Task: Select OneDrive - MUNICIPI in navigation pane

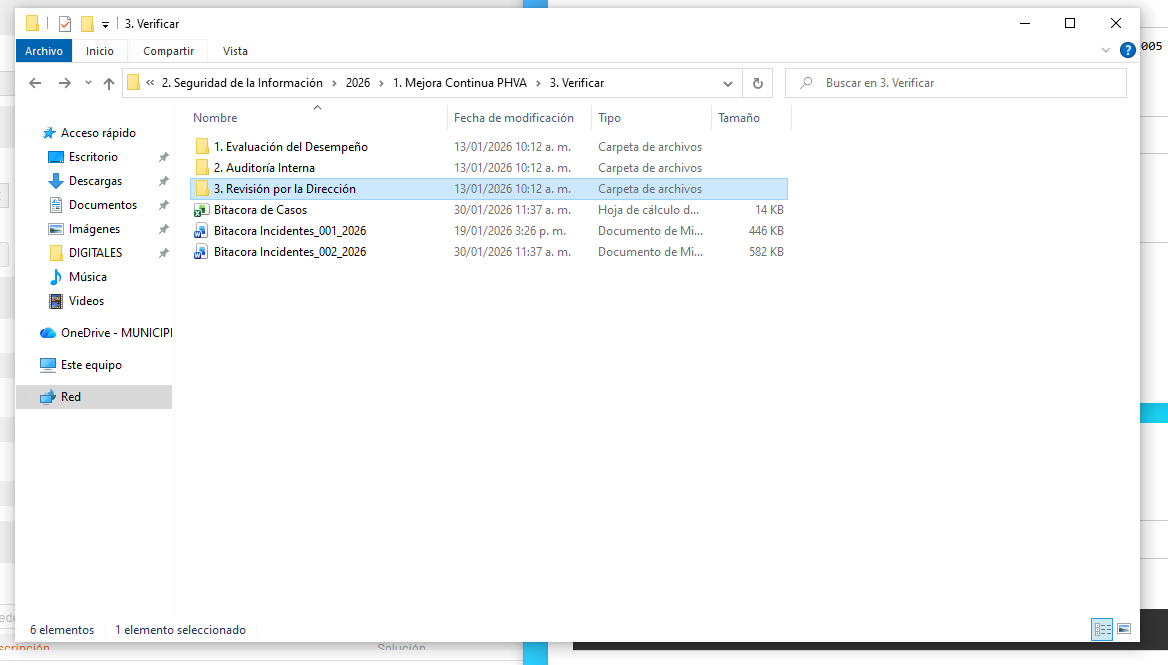Action: (x=105, y=333)
